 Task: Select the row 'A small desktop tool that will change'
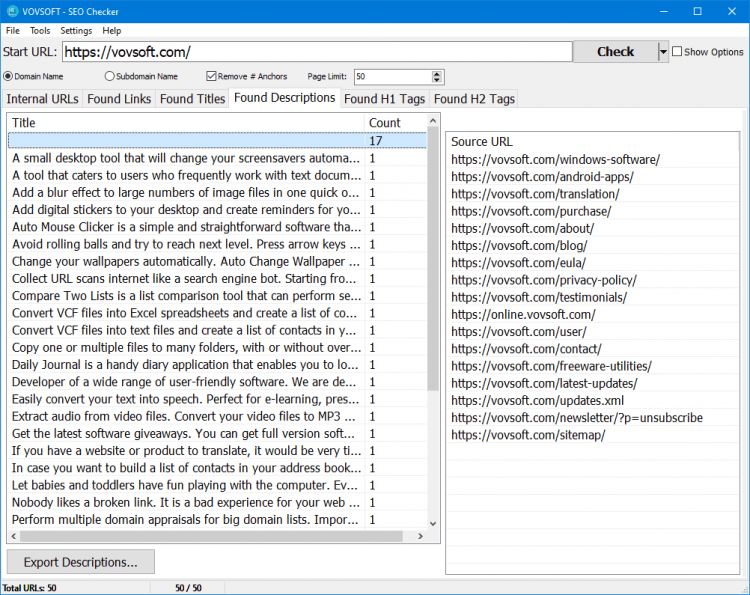point(217,158)
